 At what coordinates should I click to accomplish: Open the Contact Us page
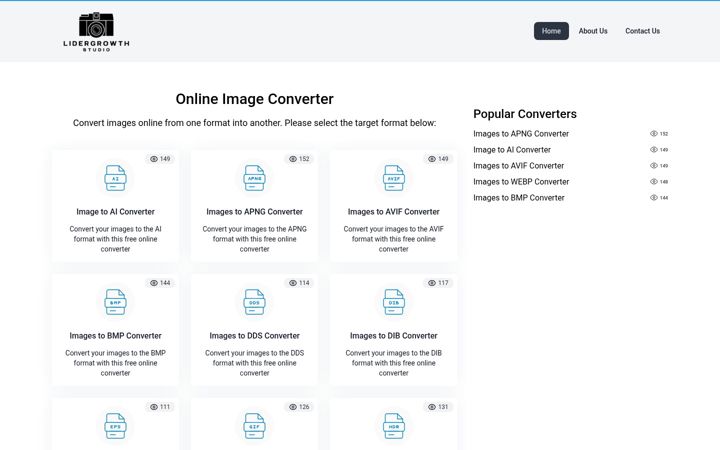(642, 31)
